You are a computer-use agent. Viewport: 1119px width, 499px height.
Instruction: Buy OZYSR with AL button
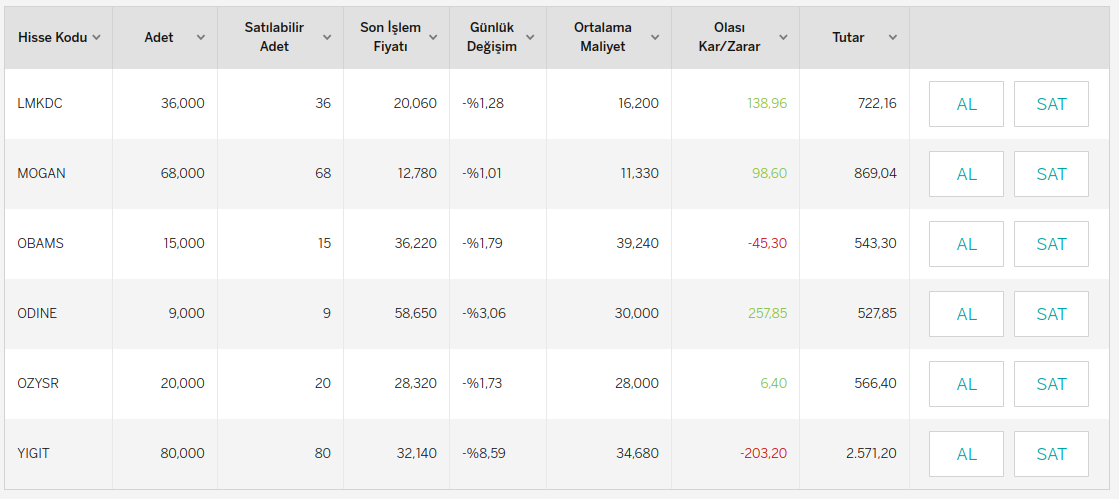pyautogui.click(x=966, y=384)
